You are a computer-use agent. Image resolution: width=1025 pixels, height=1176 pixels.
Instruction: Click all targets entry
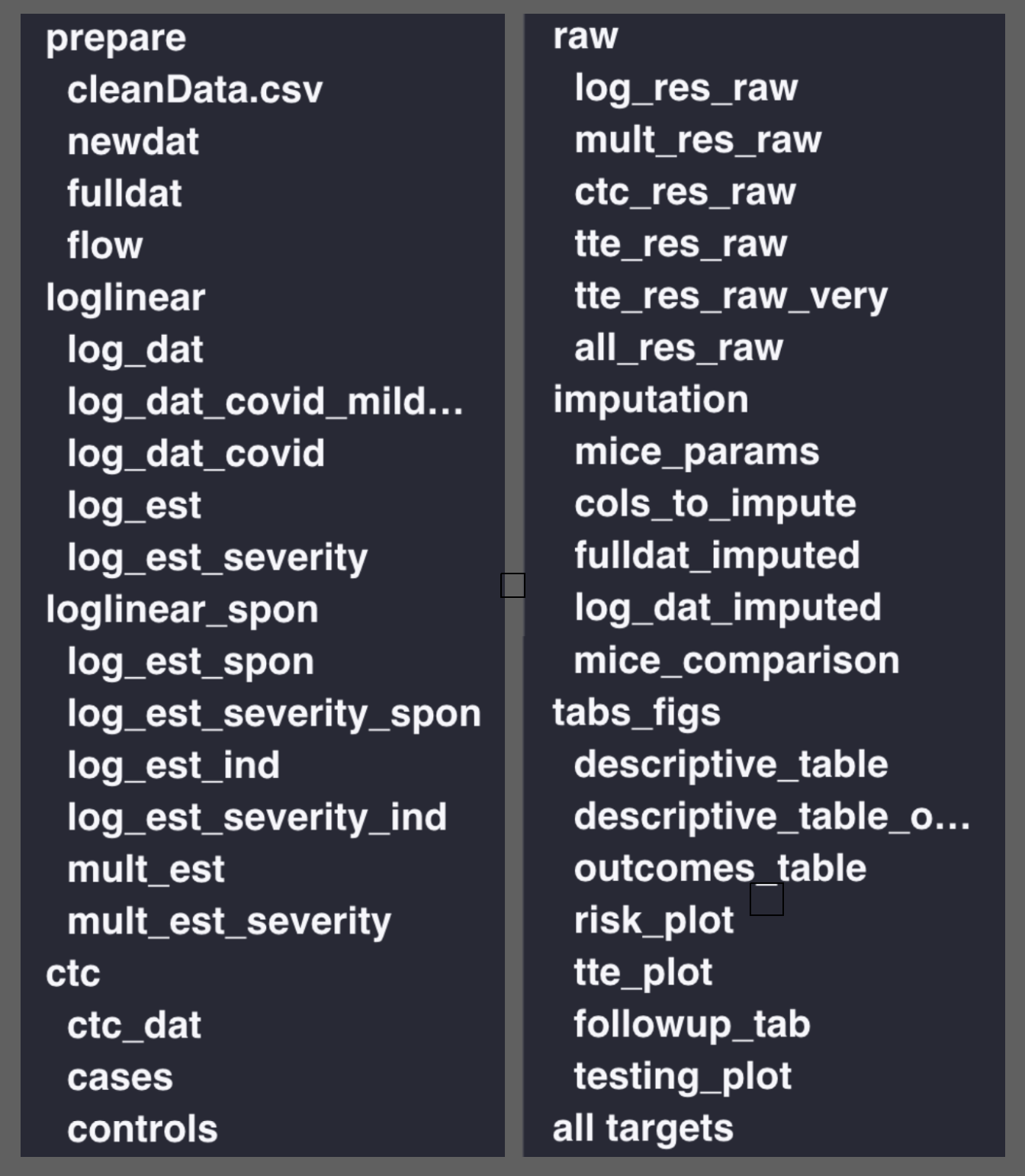tap(642, 1128)
